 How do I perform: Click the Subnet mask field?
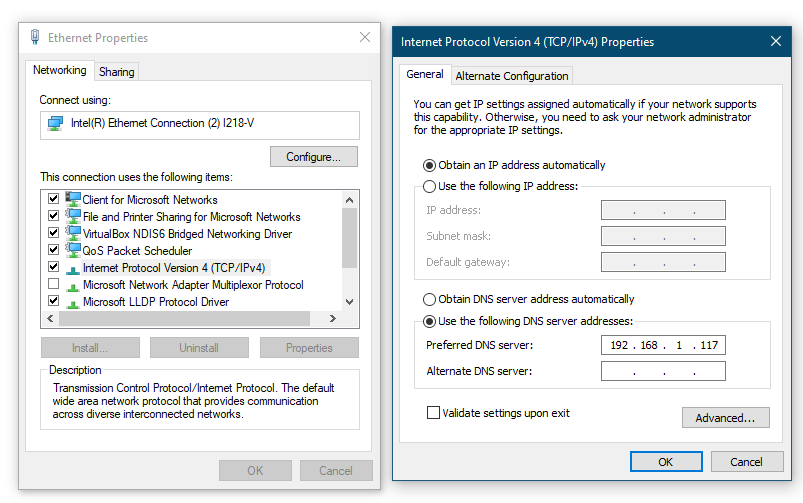click(x=663, y=236)
